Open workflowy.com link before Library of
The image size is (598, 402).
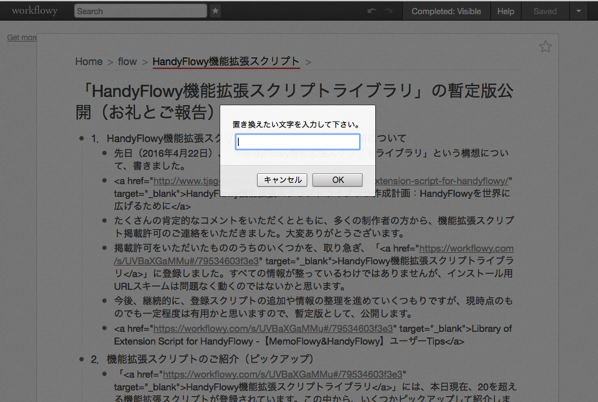273,328
